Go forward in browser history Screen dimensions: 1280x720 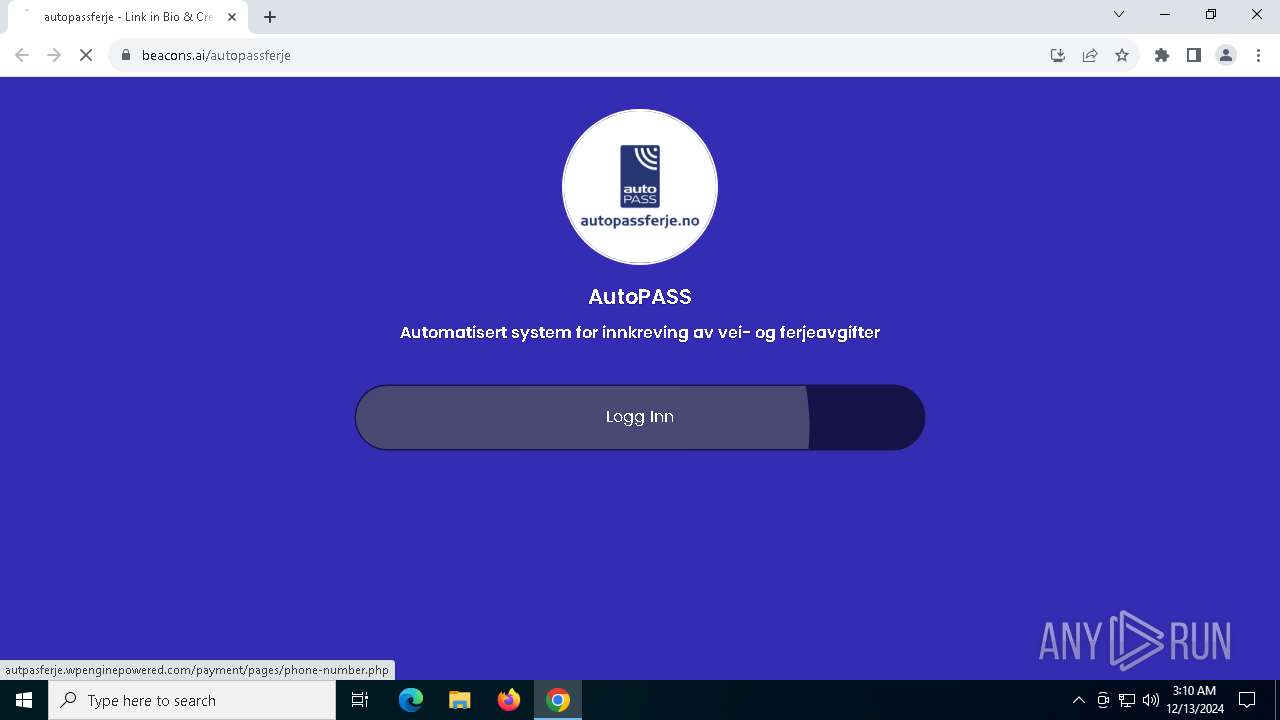(54, 55)
